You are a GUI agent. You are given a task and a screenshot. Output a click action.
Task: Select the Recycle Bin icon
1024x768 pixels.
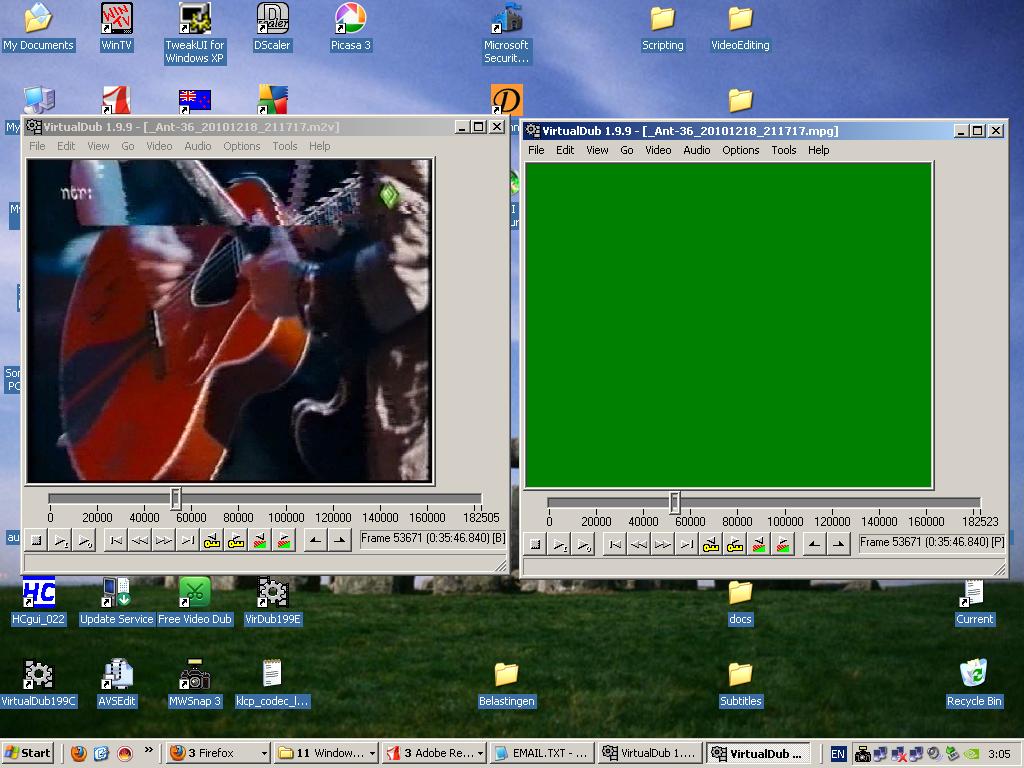coord(974,683)
